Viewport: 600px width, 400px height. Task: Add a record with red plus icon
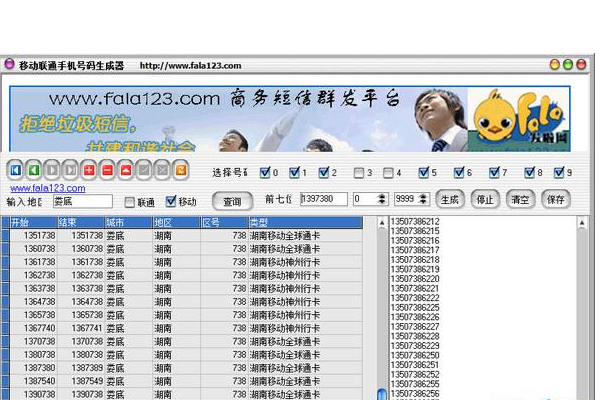(x=89, y=170)
